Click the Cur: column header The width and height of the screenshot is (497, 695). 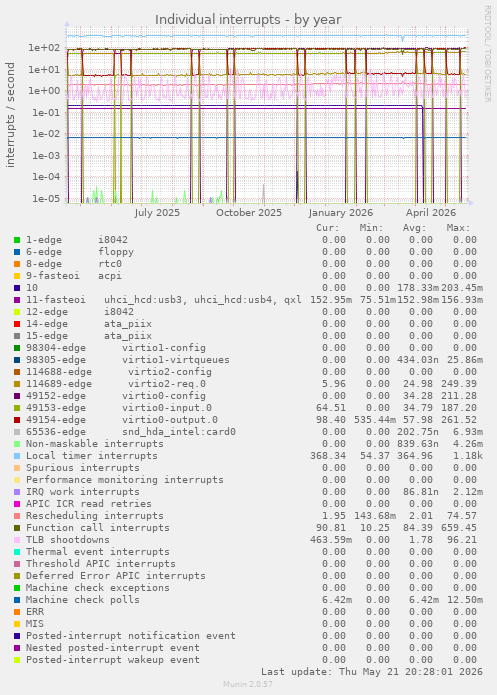328,228
